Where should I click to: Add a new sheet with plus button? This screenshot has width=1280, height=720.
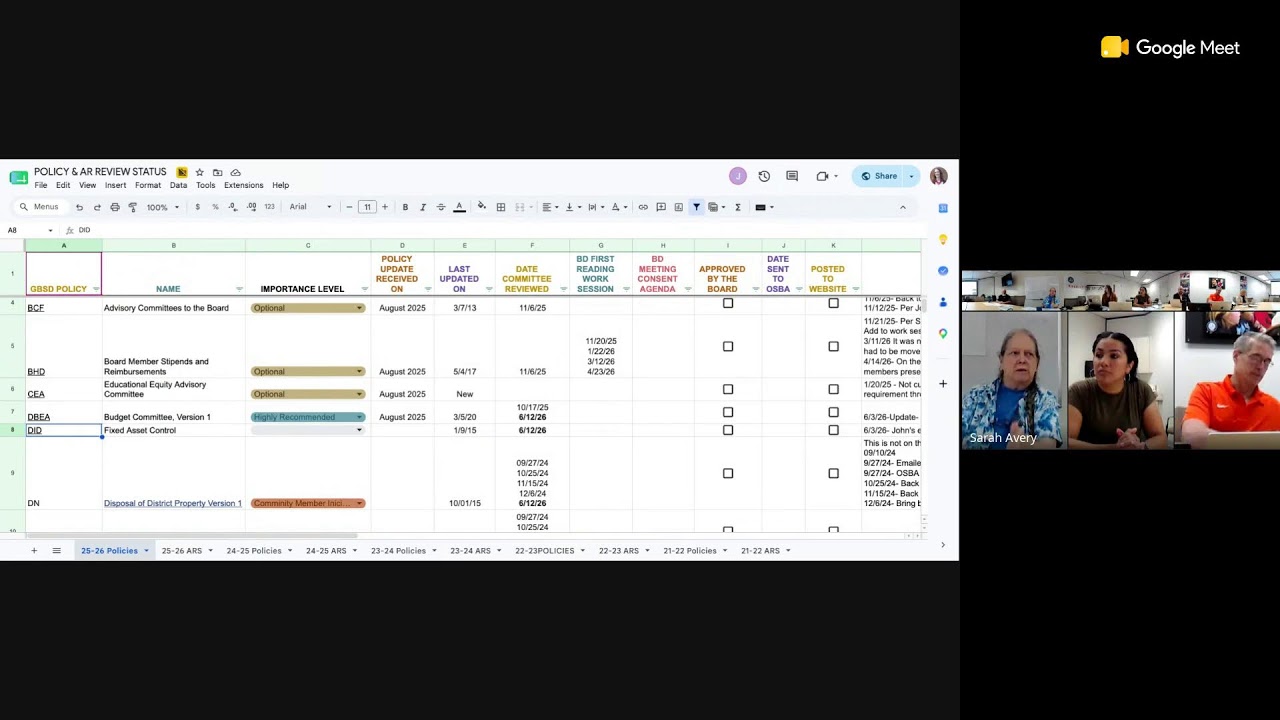(33, 551)
